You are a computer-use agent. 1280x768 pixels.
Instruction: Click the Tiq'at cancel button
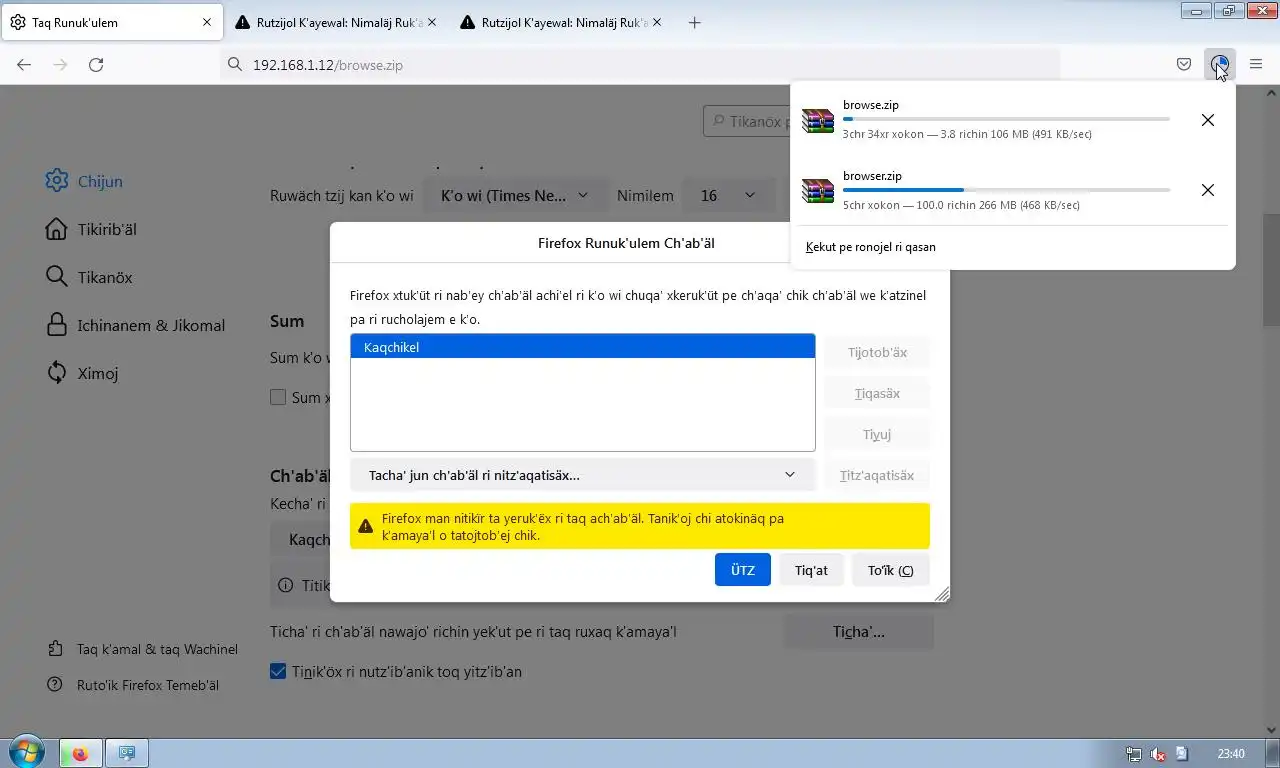811,570
